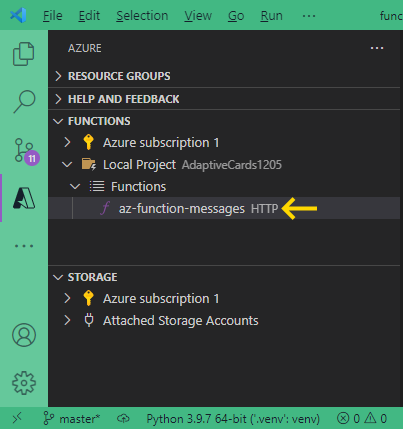Open the Selection menu

coord(142,16)
